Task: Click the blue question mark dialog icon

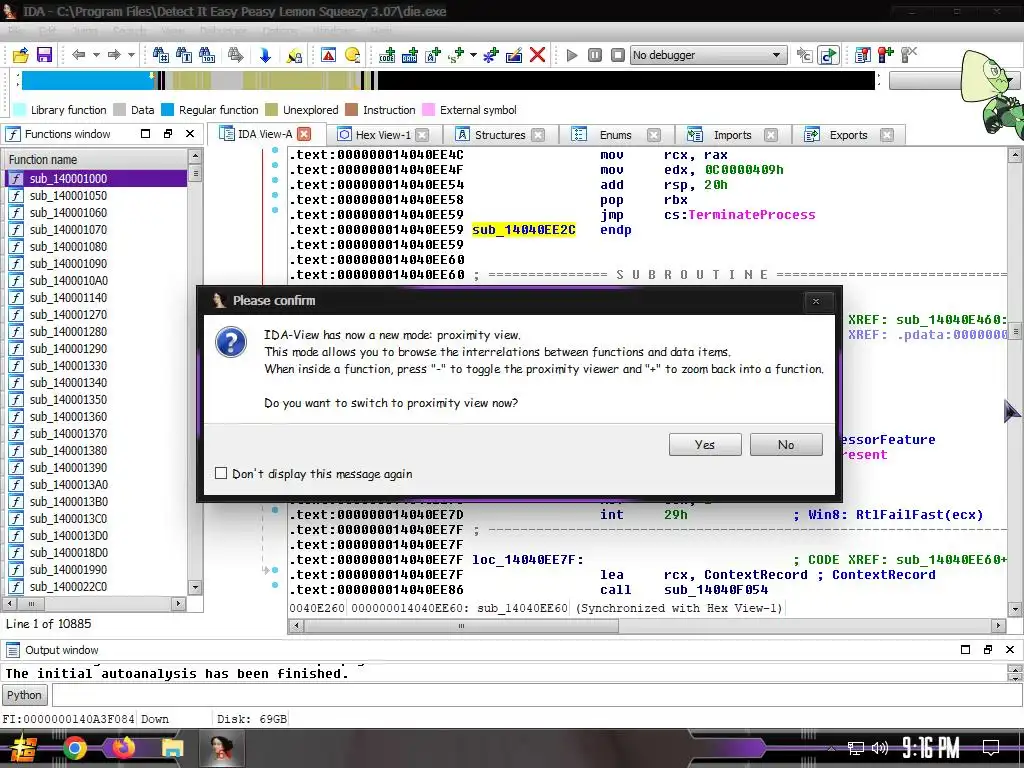Action: pyautogui.click(x=231, y=342)
